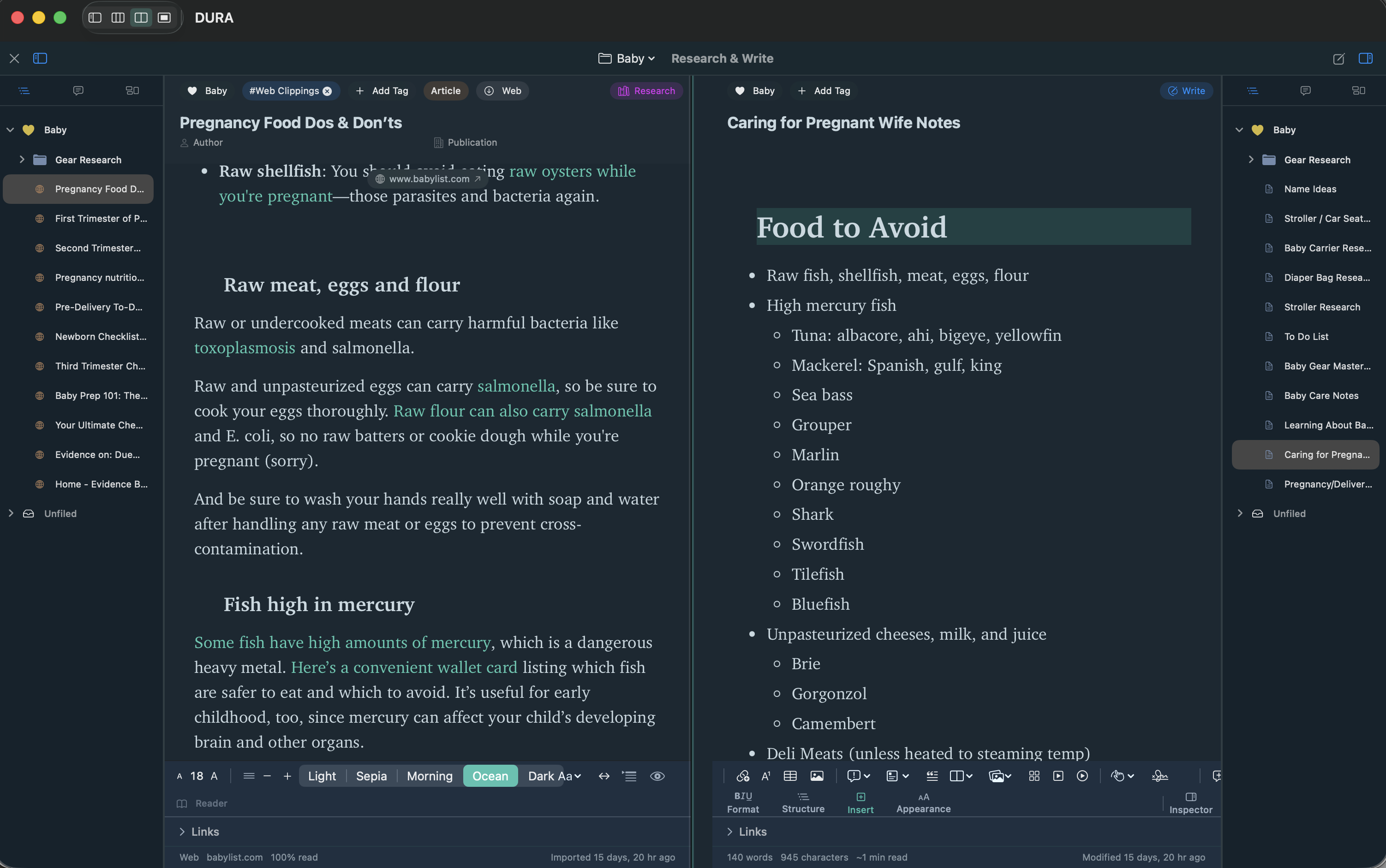Insert an image using the picture icon
The image size is (1386, 868).
click(817, 776)
